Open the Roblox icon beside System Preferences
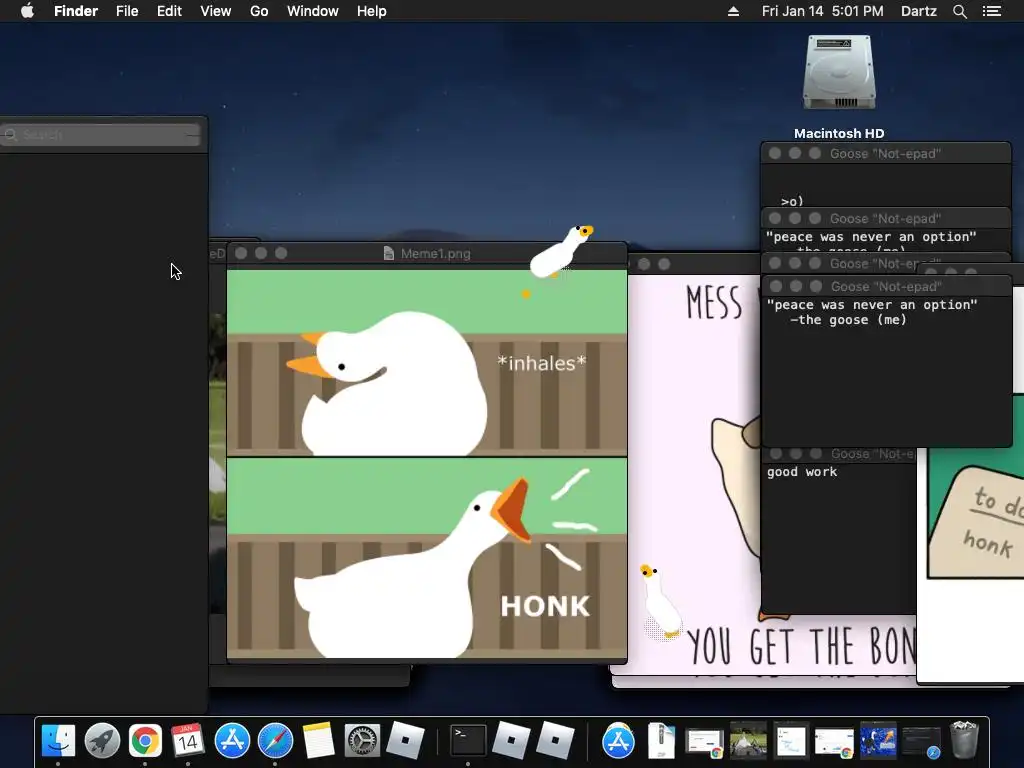Image resolution: width=1024 pixels, height=768 pixels. coord(405,741)
